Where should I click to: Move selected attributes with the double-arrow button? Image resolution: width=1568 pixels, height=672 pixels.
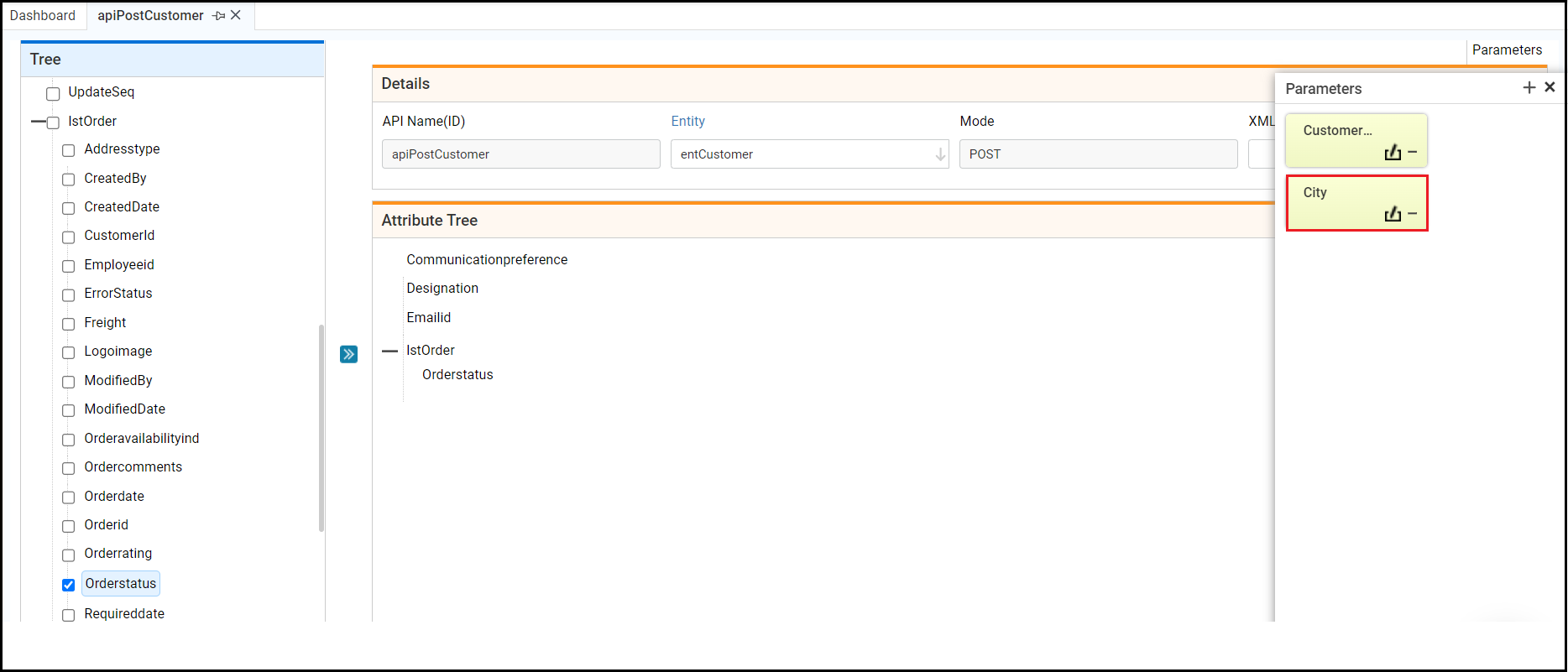pyautogui.click(x=349, y=354)
